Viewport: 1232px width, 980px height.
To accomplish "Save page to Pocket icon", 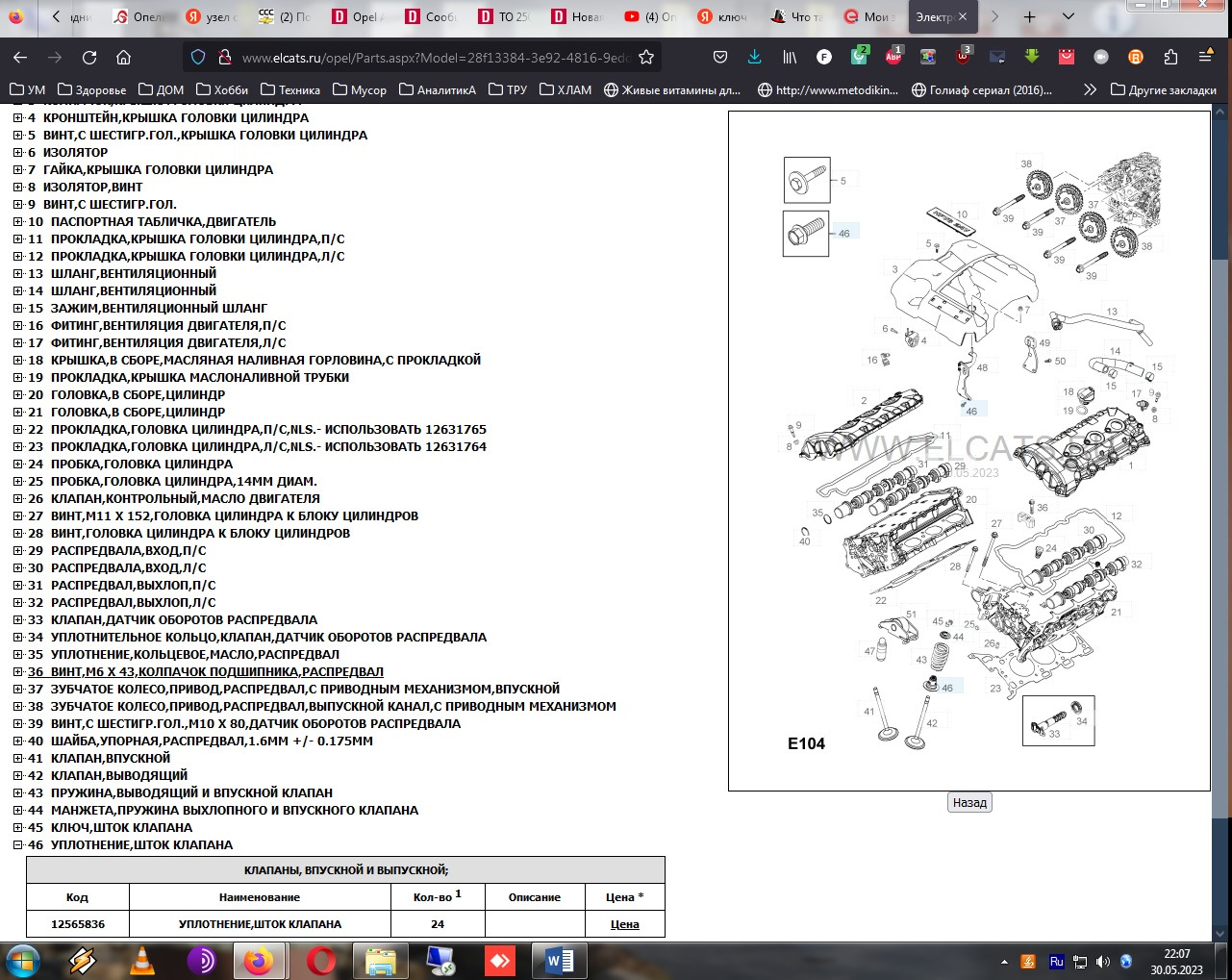I will (720, 58).
